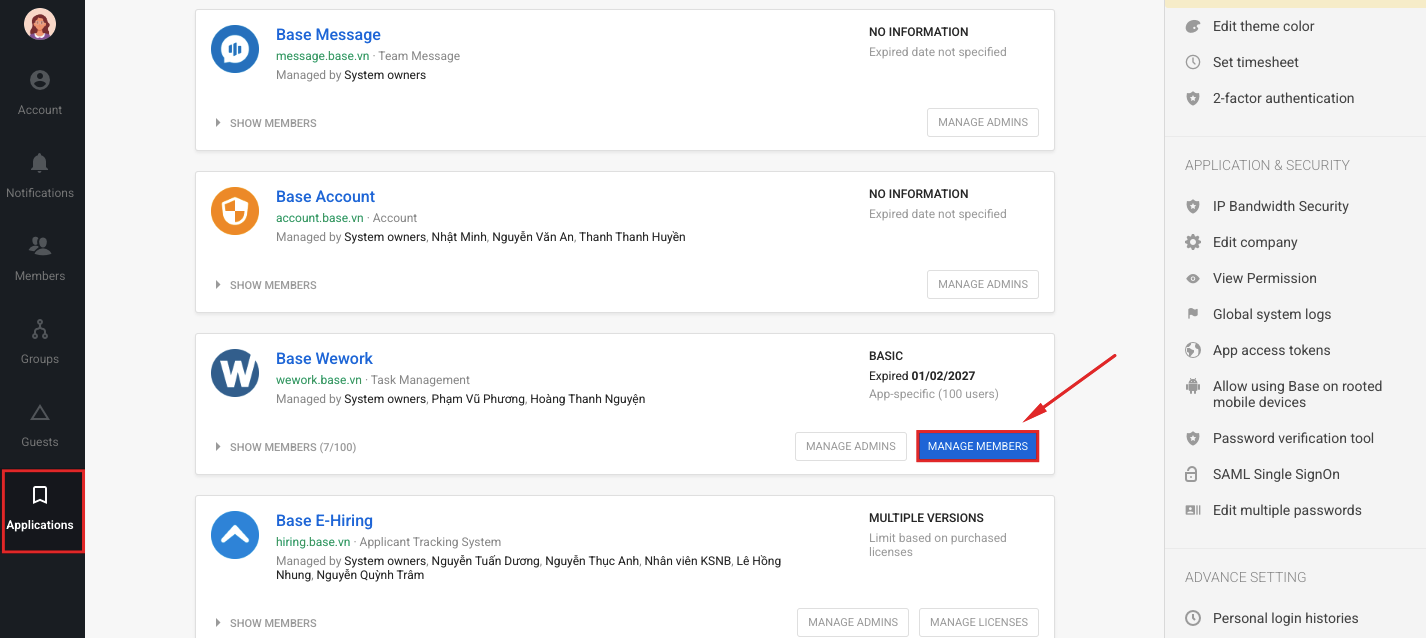The height and width of the screenshot is (638, 1426).
Task: Click the Base Wework W icon
Action: click(235, 373)
